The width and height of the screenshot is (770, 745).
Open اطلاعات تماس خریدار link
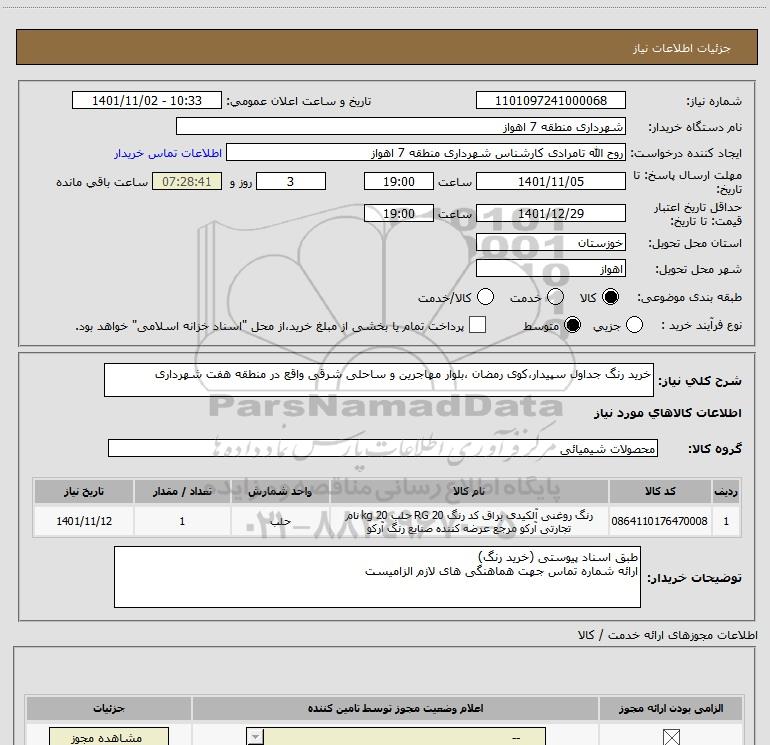[168, 153]
